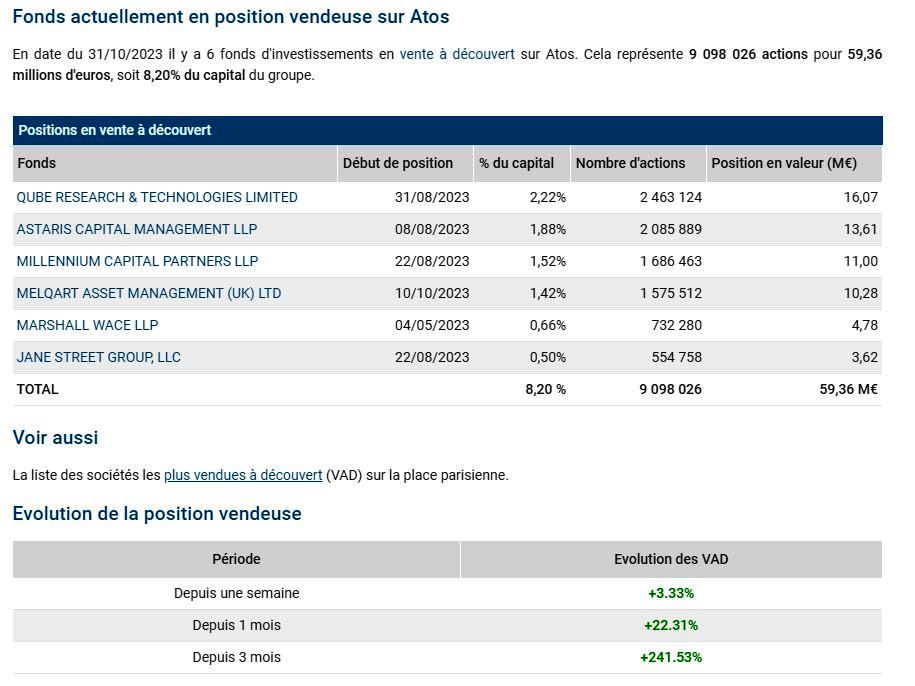Click the 'Depuis 1 mois' row label
Viewport: 915px width, 686px height.
pos(236,625)
